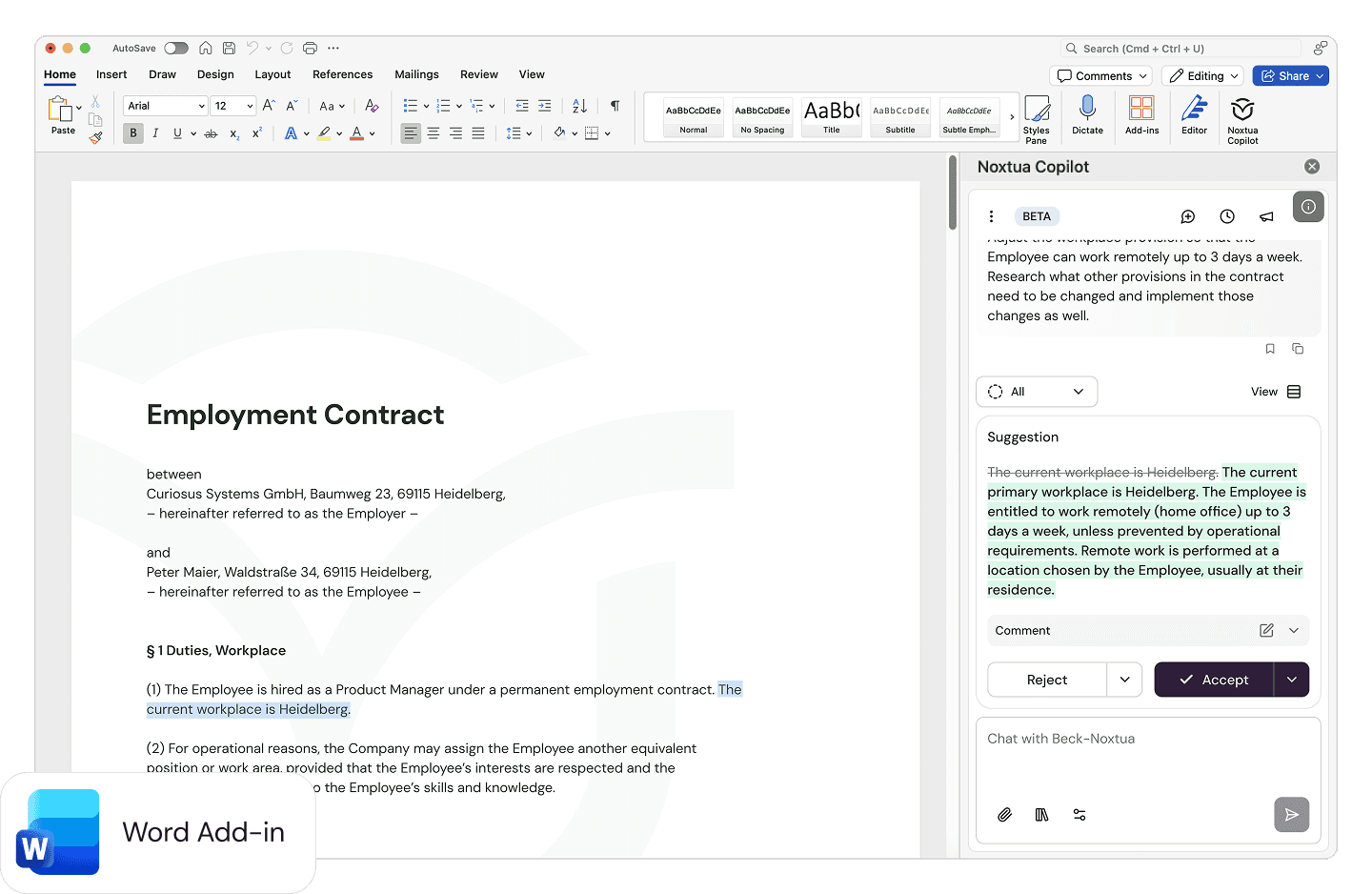Open Noxtua Copilot from ribbon

(1242, 120)
